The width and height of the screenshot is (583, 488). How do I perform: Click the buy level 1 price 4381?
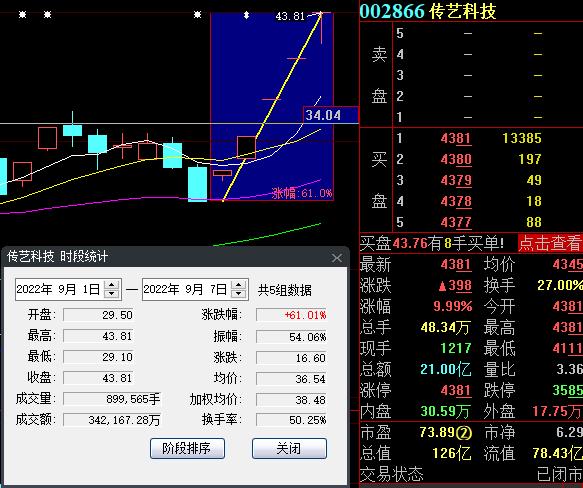[x=456, y=138]
